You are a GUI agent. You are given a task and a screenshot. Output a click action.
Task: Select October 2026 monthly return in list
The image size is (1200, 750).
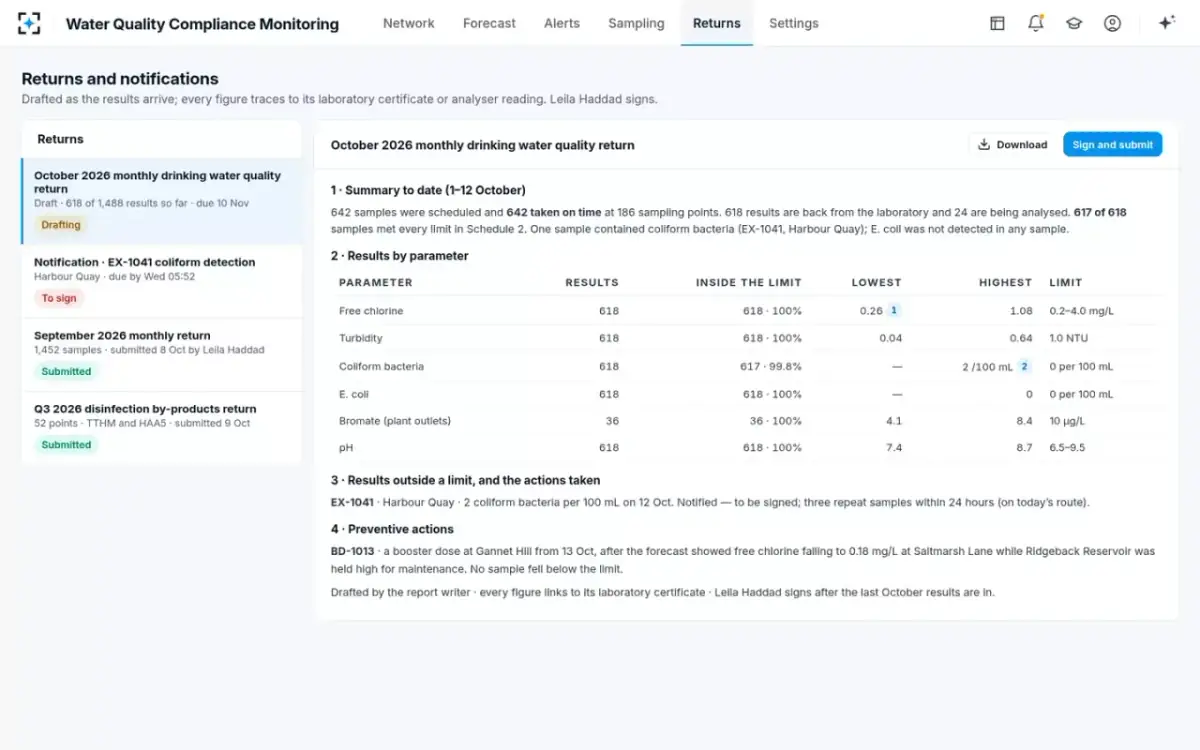pos(161,201)
